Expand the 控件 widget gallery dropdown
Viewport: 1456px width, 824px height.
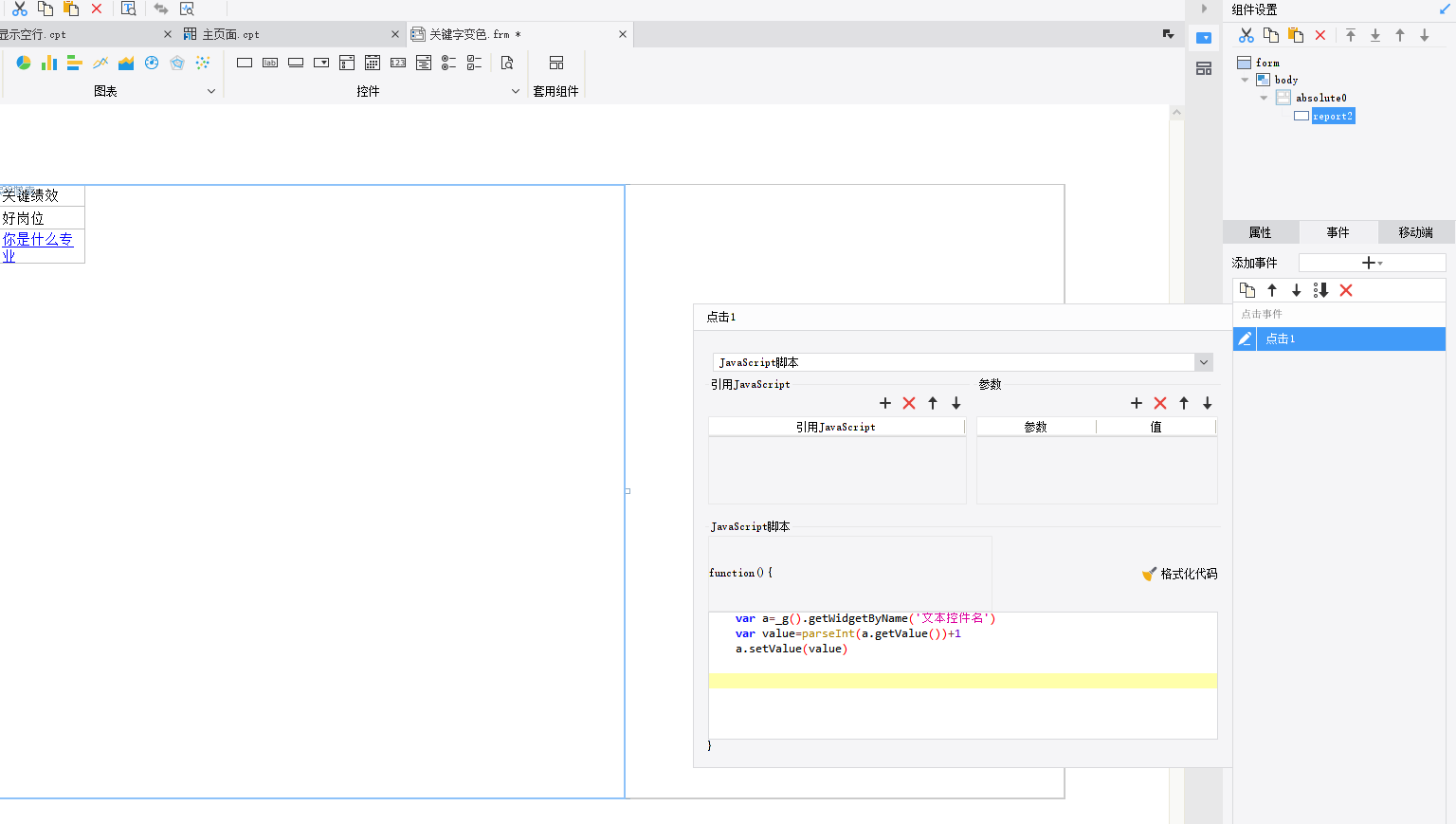tap(516, 91)
